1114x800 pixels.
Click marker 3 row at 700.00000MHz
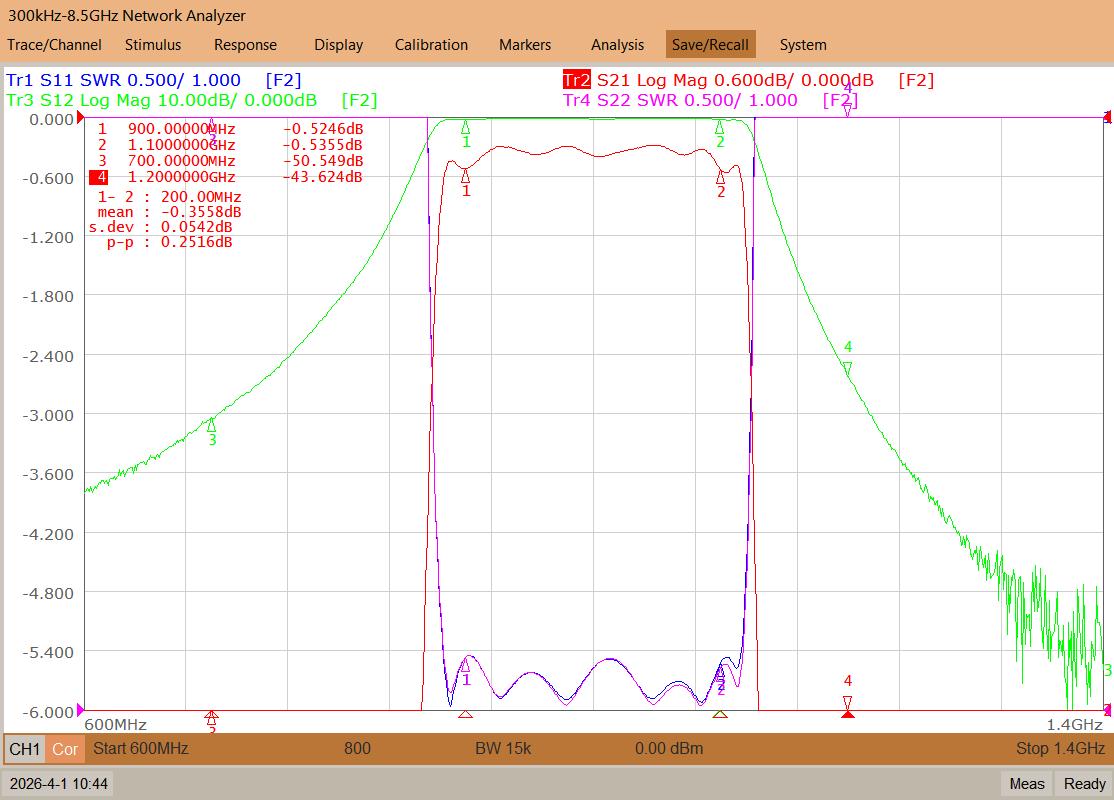[x=230, y=161]
